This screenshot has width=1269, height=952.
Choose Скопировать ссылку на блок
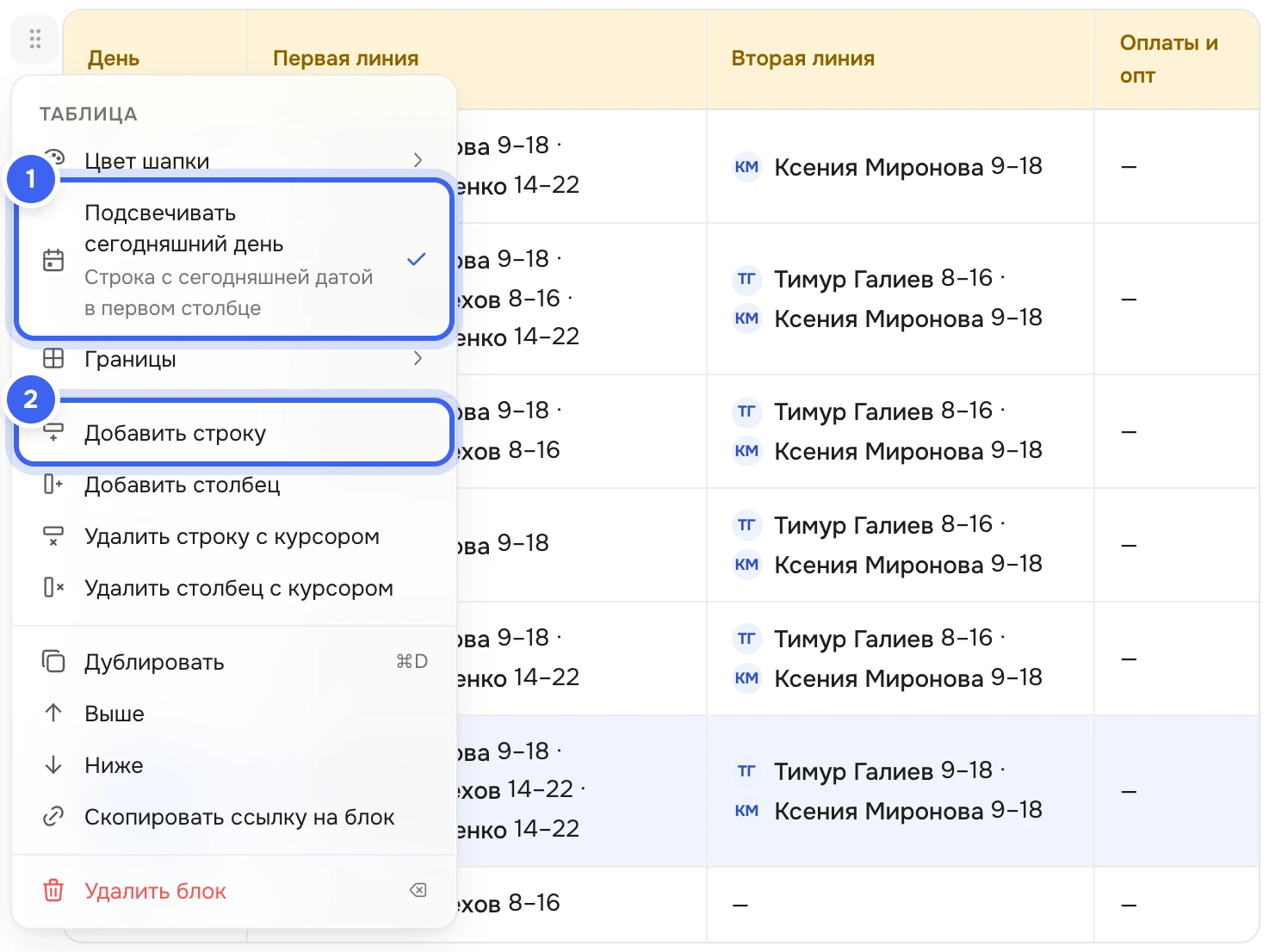point(234,817)
